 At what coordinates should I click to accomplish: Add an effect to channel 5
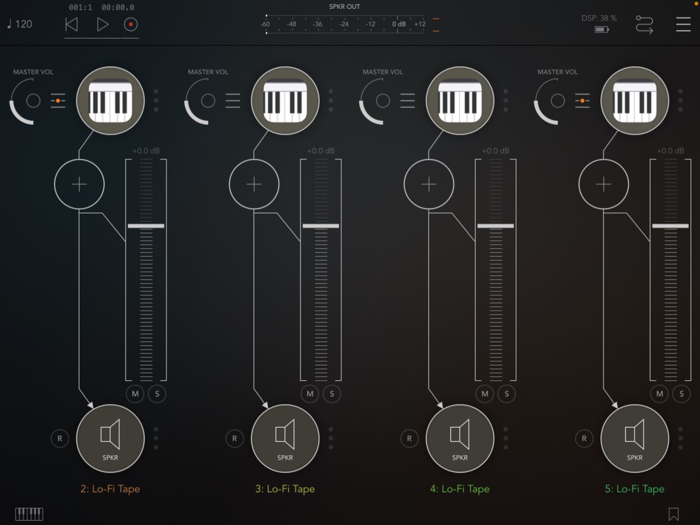point(604,184)
